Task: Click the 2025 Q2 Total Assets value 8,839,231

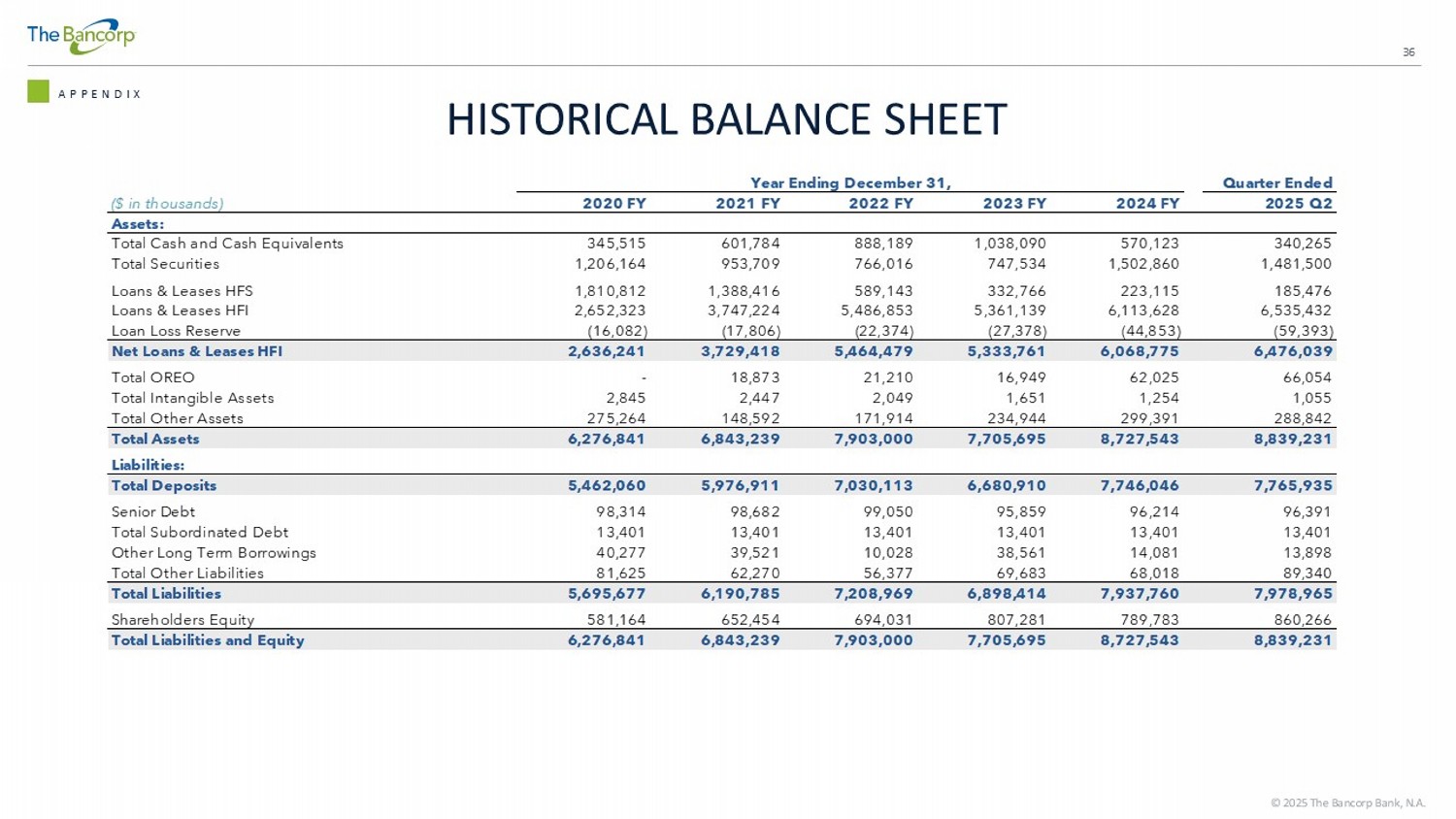Action: coord(1292,439)
